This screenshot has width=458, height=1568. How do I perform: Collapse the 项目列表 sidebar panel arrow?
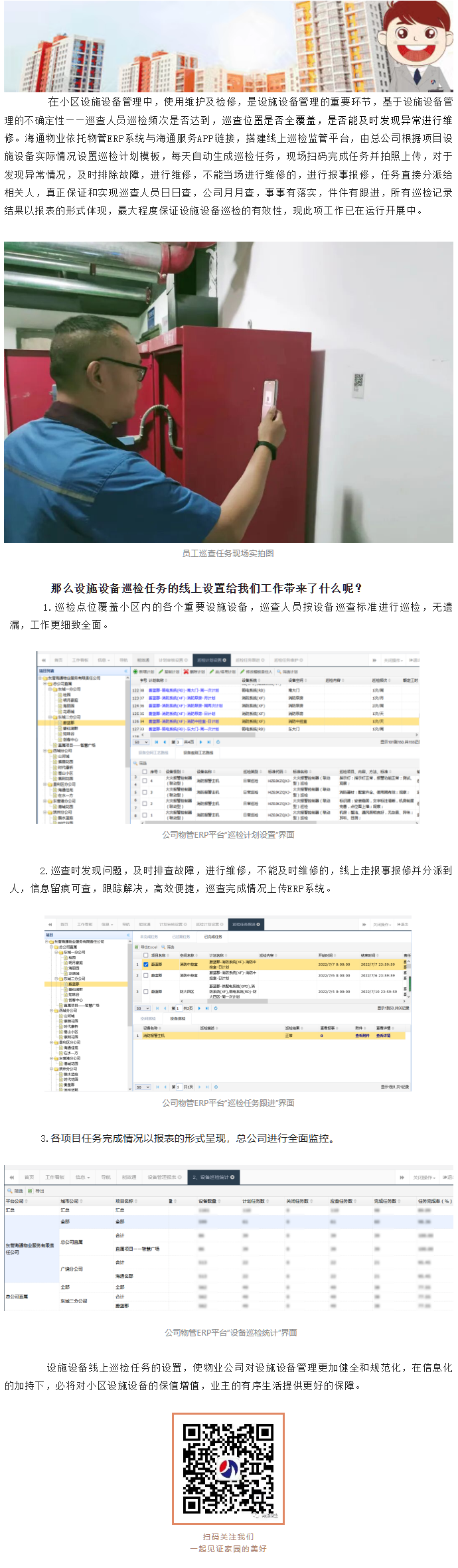(125, 671)
